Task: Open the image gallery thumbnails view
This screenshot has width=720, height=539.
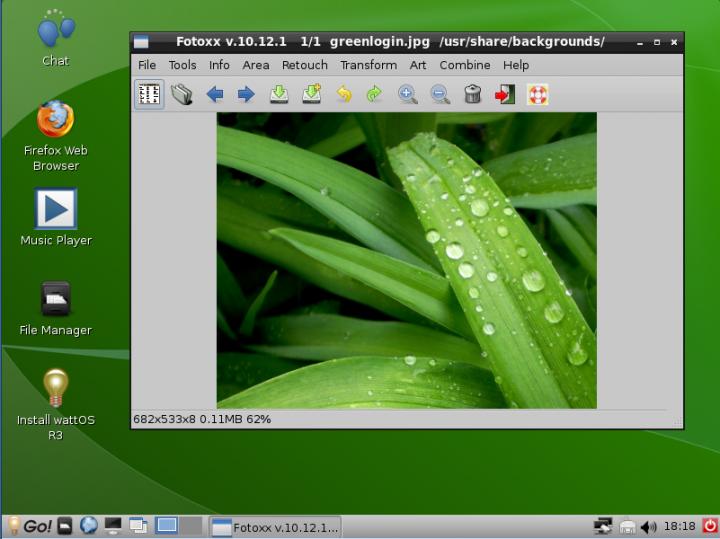Action: pyautogui.click(x=149, y=94)
